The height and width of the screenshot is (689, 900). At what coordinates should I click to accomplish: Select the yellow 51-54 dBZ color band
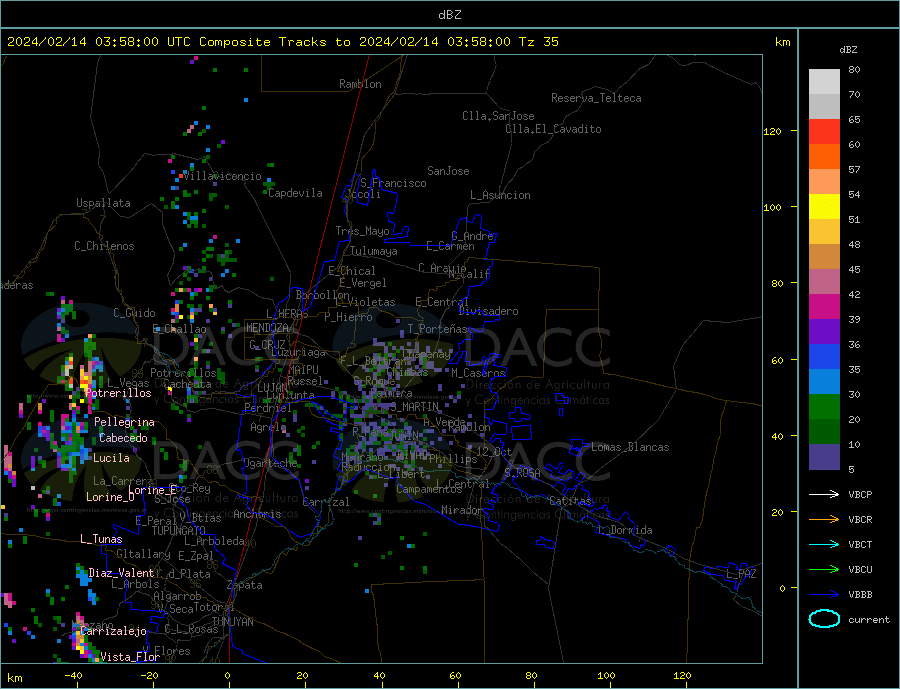pos(824,207)
